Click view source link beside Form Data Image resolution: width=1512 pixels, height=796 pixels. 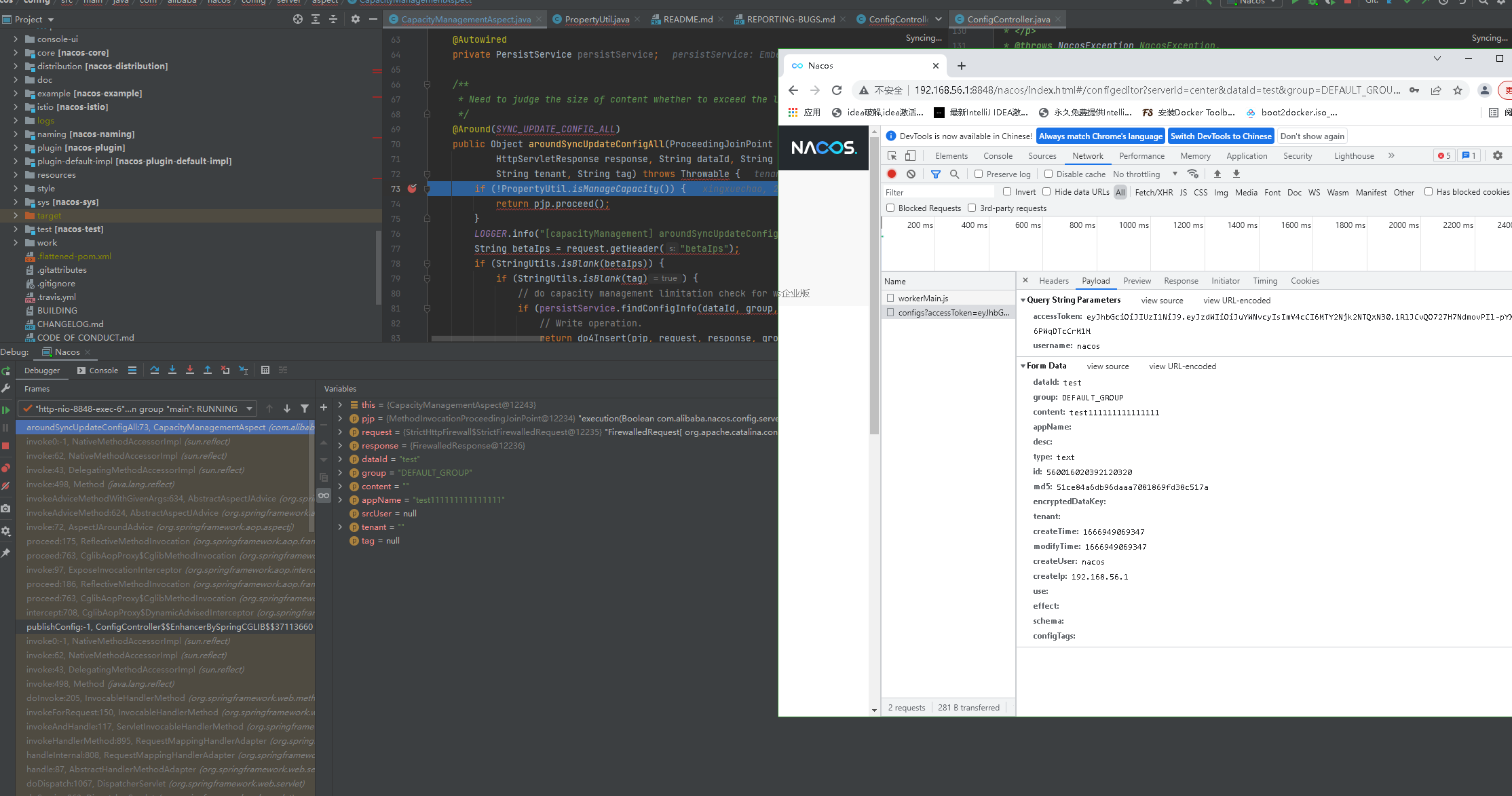click(x=1108, y=366)
